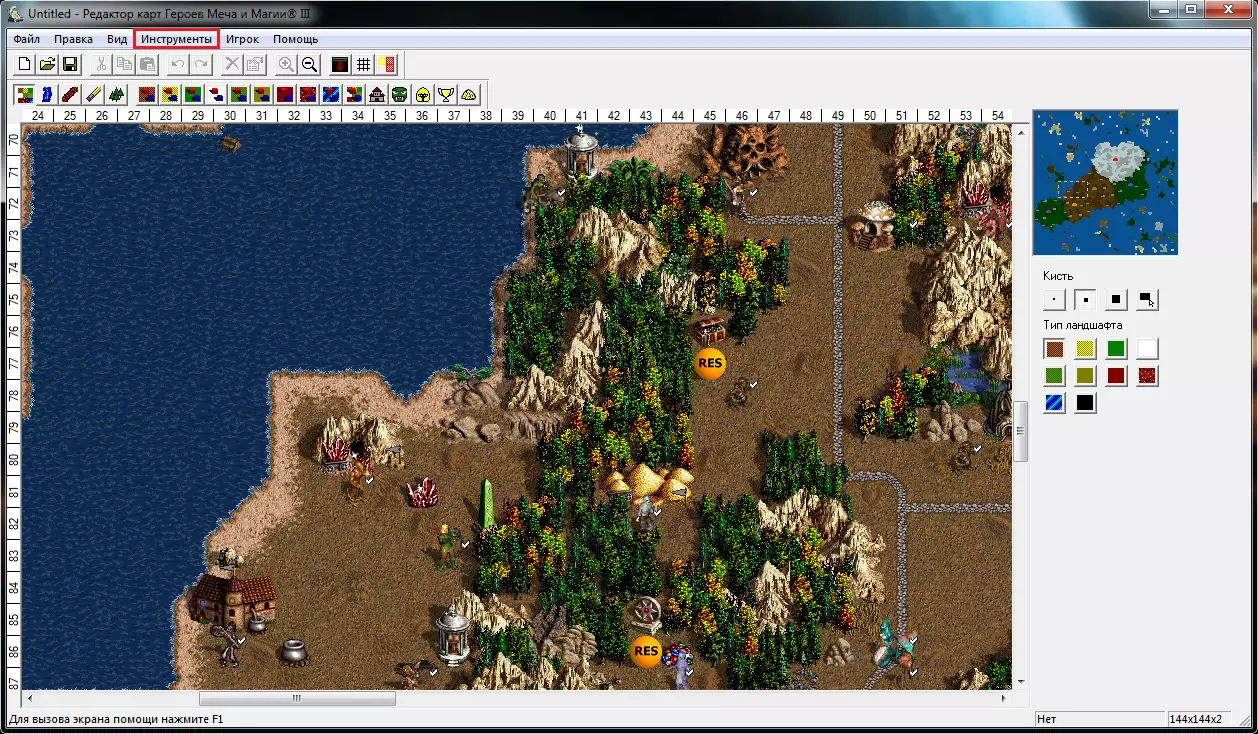Open the subterranean objects palette
1258x734 pixels.
pyautogui.click(x=285, y=94)
